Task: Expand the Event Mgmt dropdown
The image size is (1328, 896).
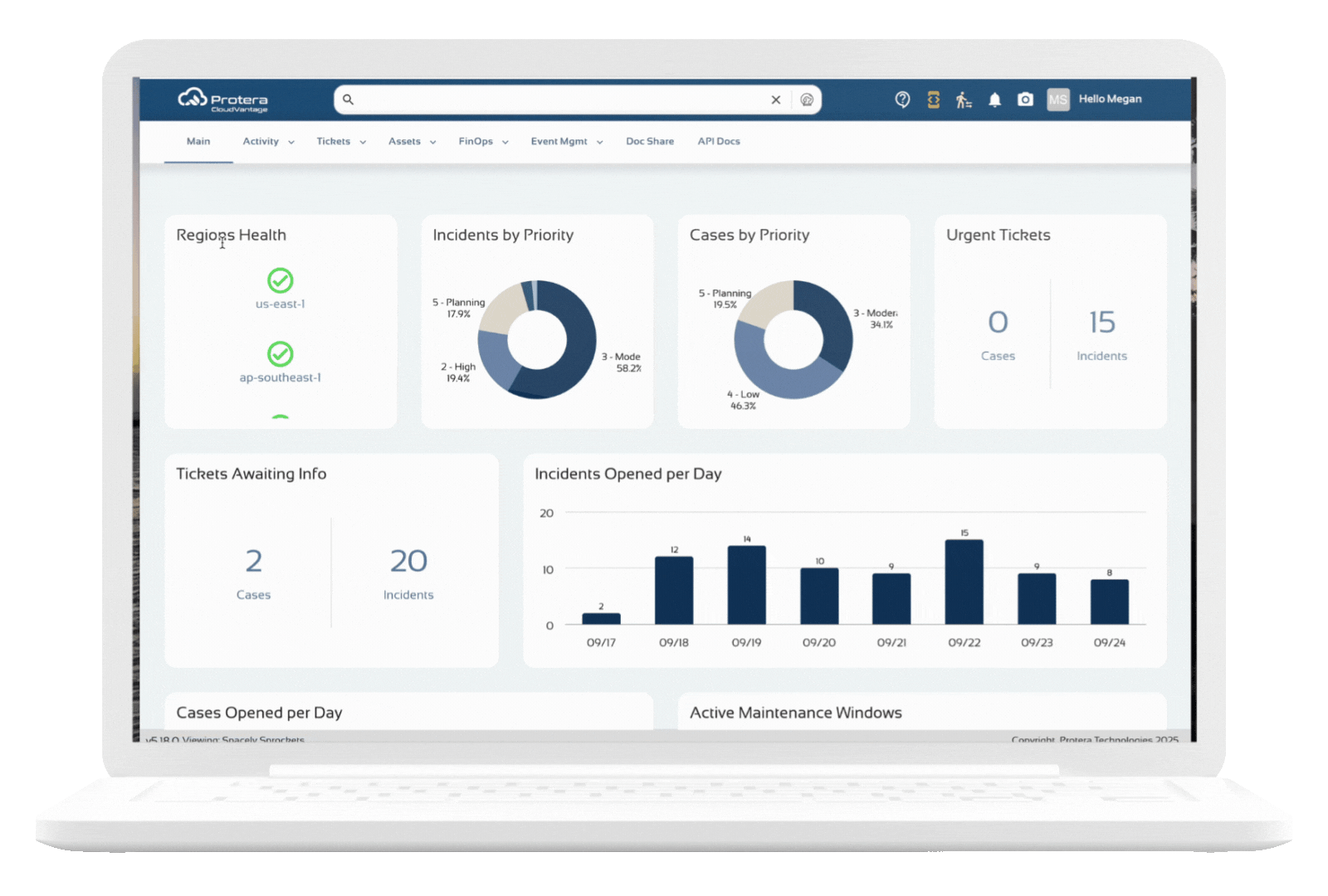Action: pyautogui.click(x=566, y=142)
